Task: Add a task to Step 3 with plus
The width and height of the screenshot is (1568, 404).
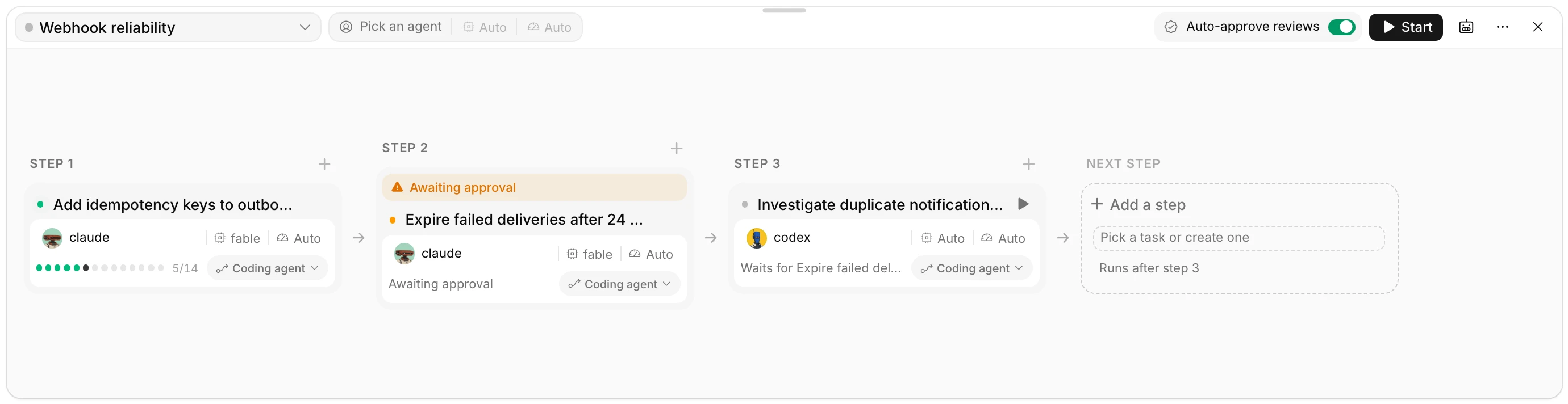Action: (1029, 164)
